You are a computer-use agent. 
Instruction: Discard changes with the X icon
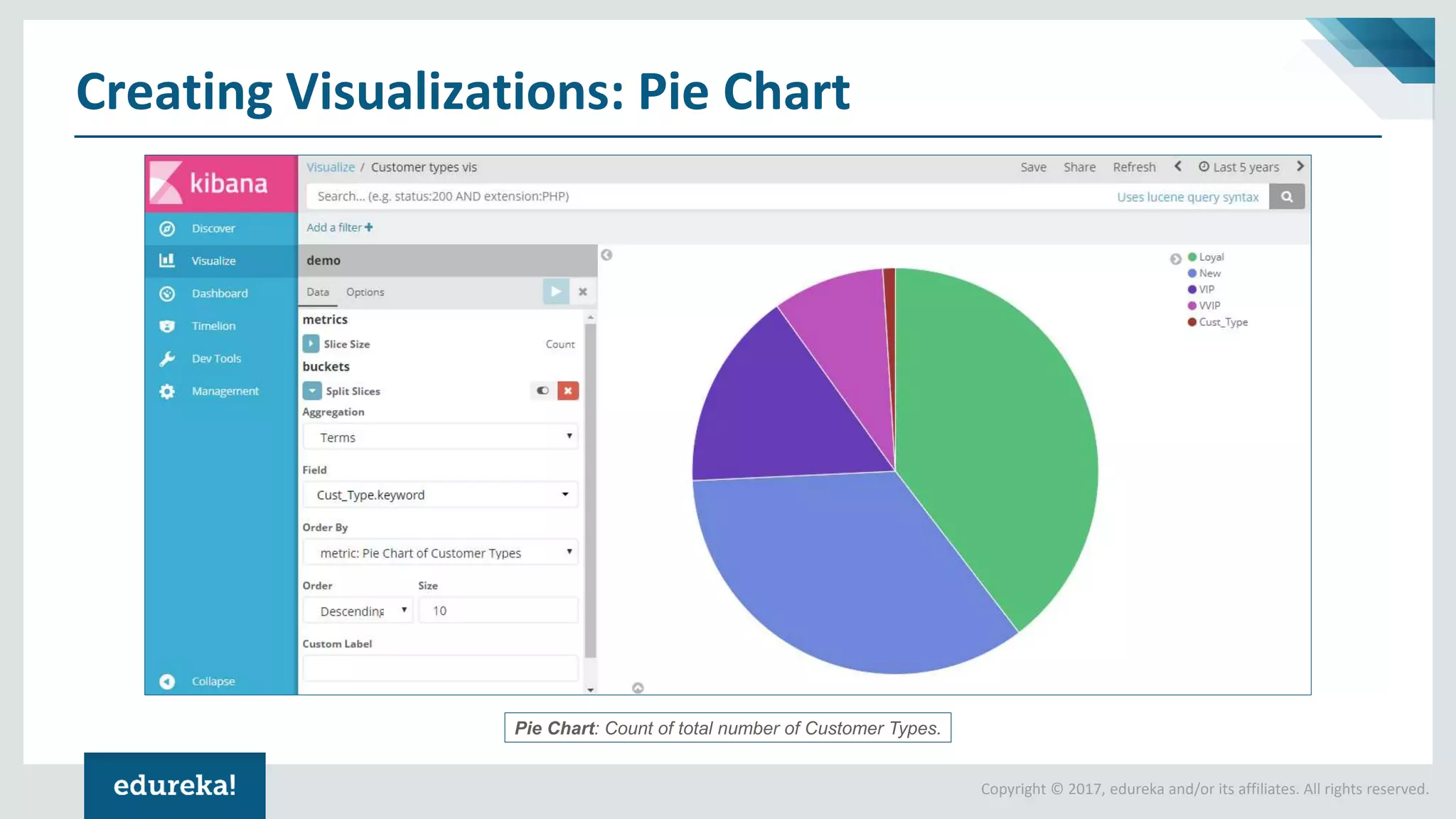tap(582, 291)
